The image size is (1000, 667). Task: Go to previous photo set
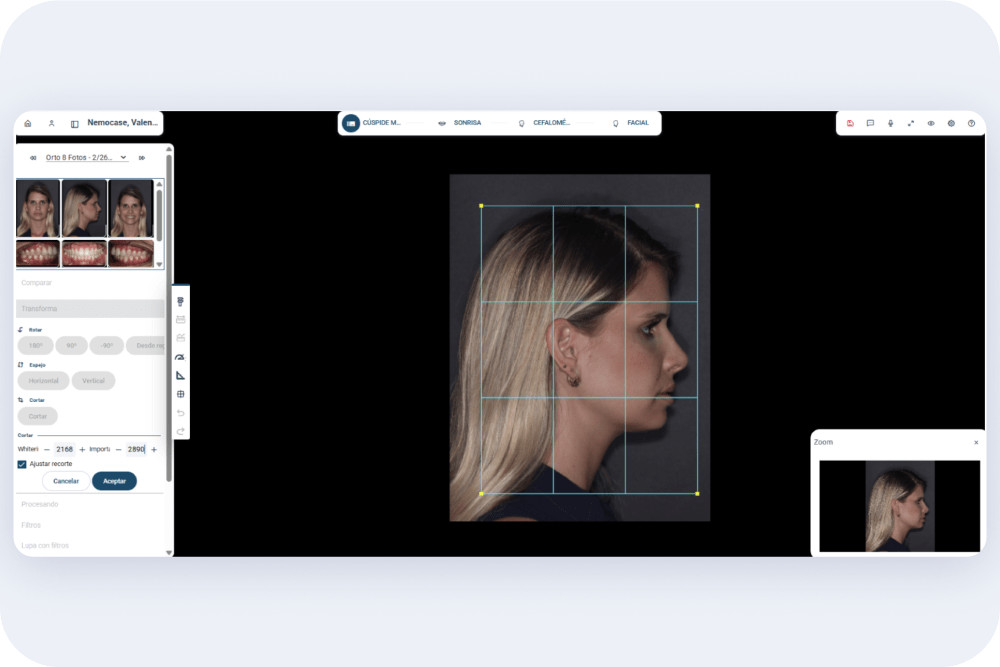(33, 158)
